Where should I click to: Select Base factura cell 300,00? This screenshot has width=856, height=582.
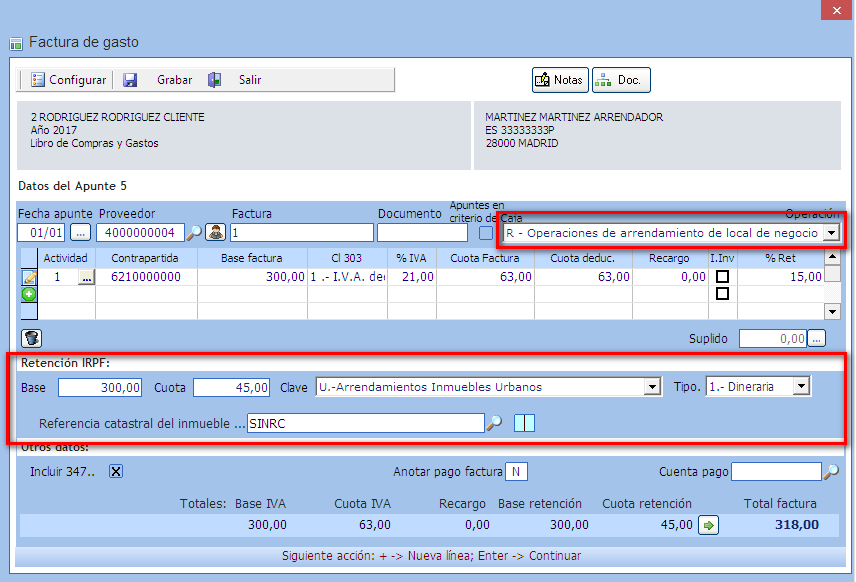253,277
